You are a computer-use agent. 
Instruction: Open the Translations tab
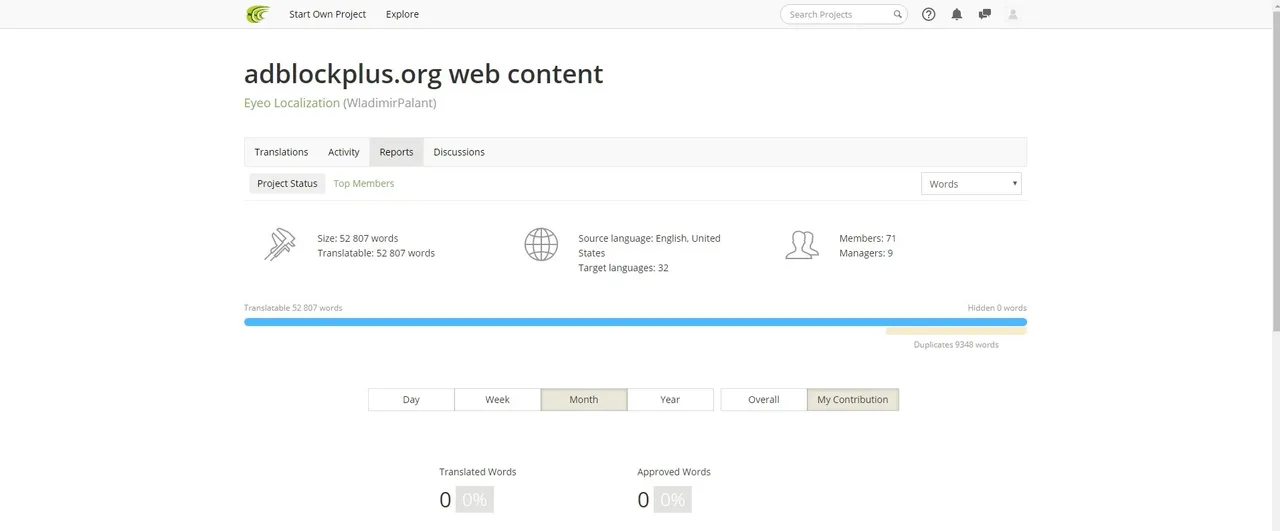coord(281,152)
